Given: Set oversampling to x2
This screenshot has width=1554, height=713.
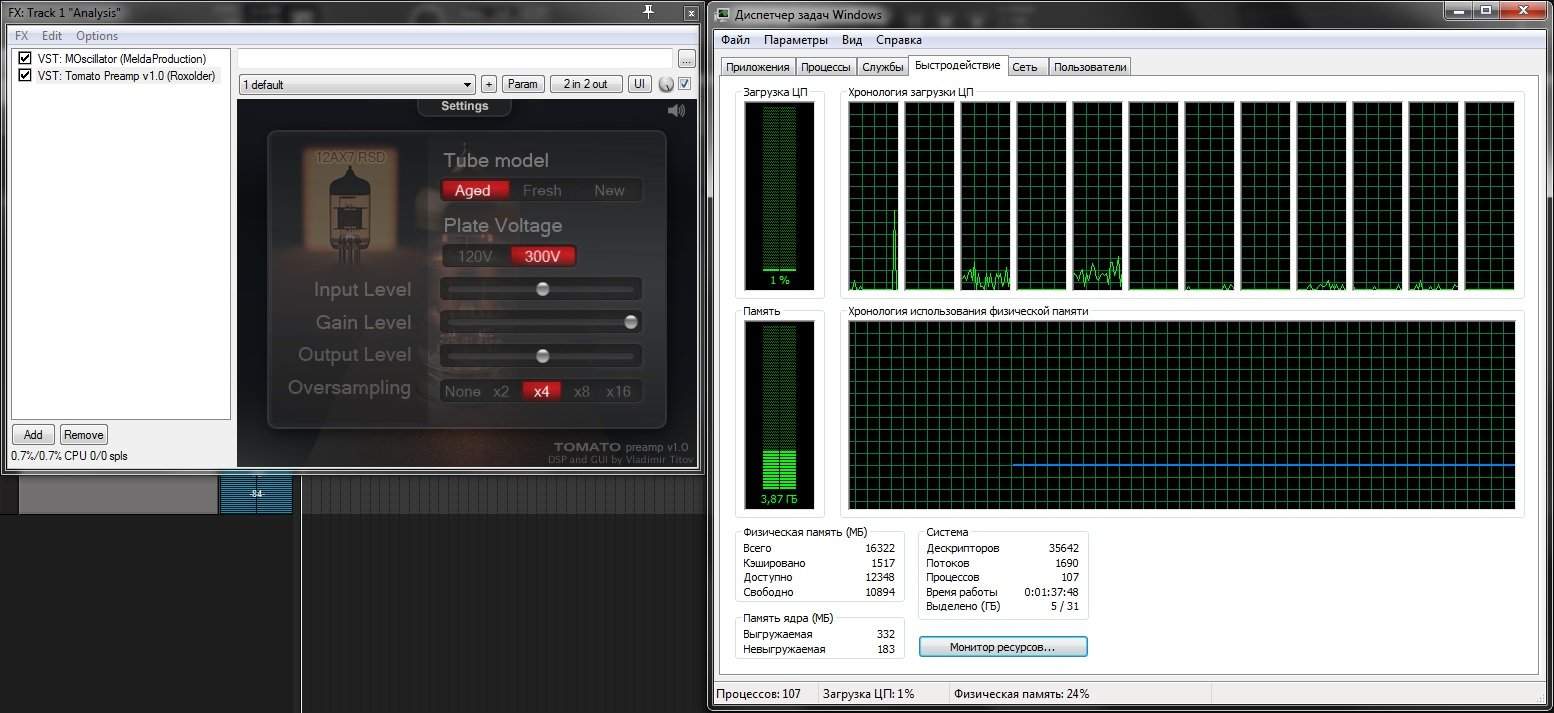Looking at the screenshot, I should [501, 391].
